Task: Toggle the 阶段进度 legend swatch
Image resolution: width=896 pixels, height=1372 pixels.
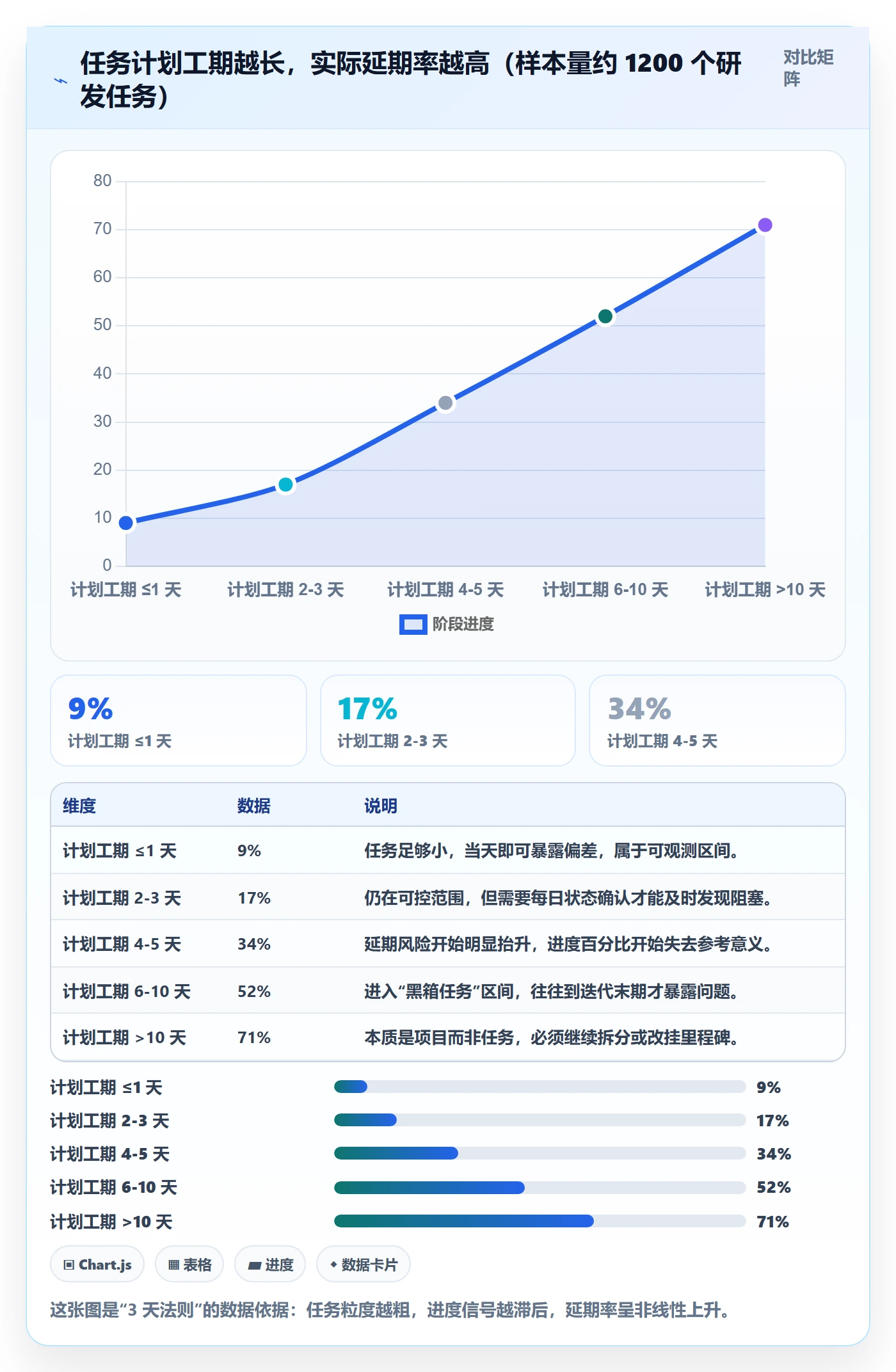Action: 413,624
